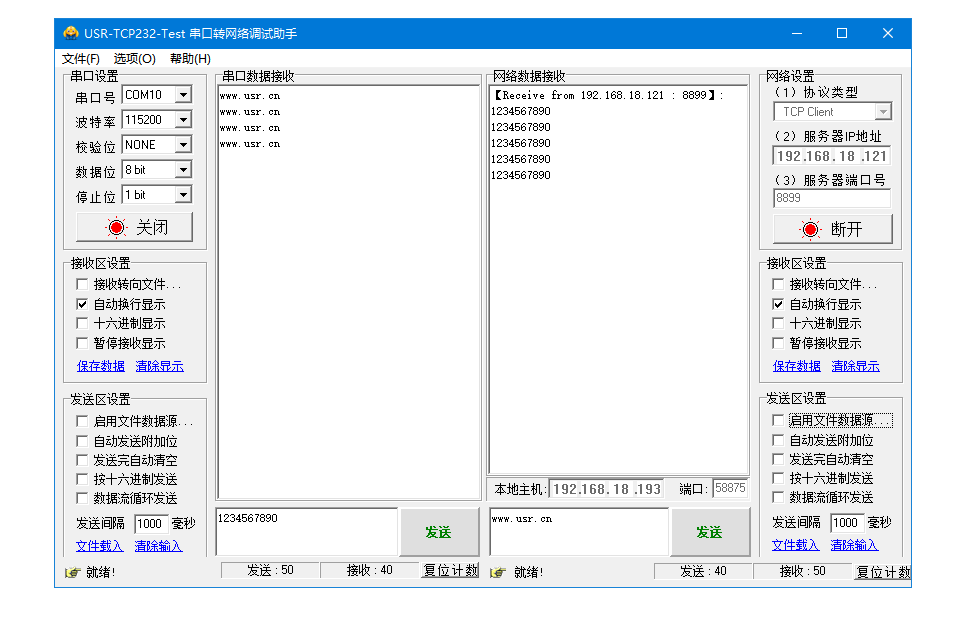Enable network 暂停接收显示 checkbox
The height and width of the screenshot is (620, 980).
[779, 343]
